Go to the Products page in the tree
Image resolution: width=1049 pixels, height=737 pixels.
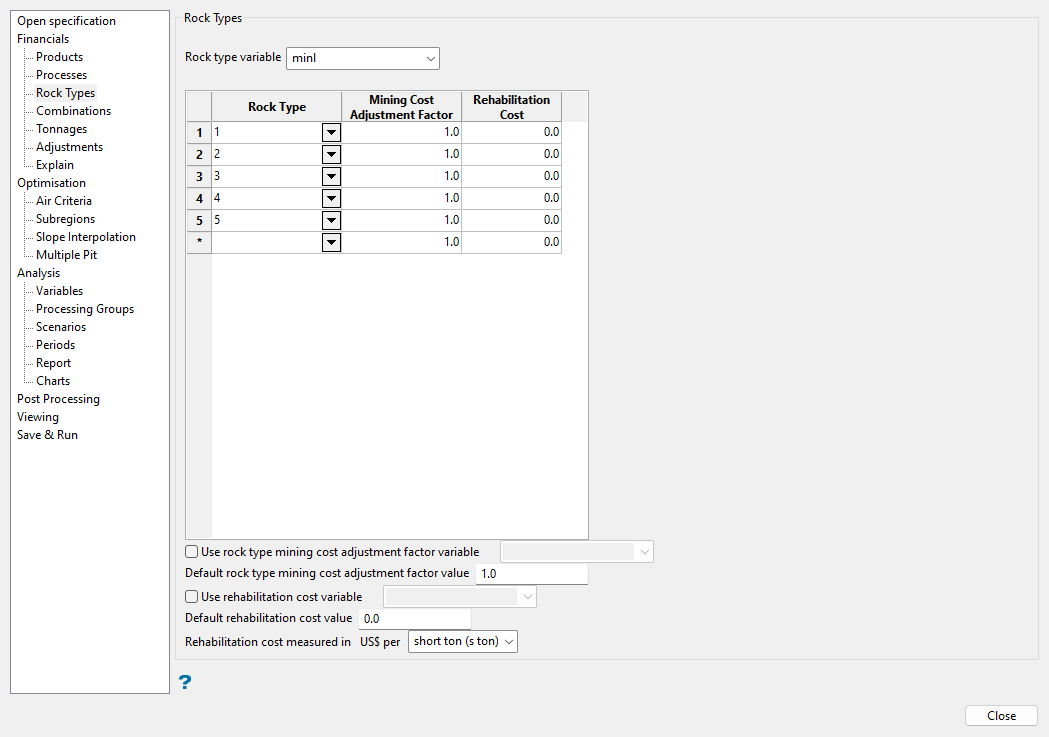(59, 57)
